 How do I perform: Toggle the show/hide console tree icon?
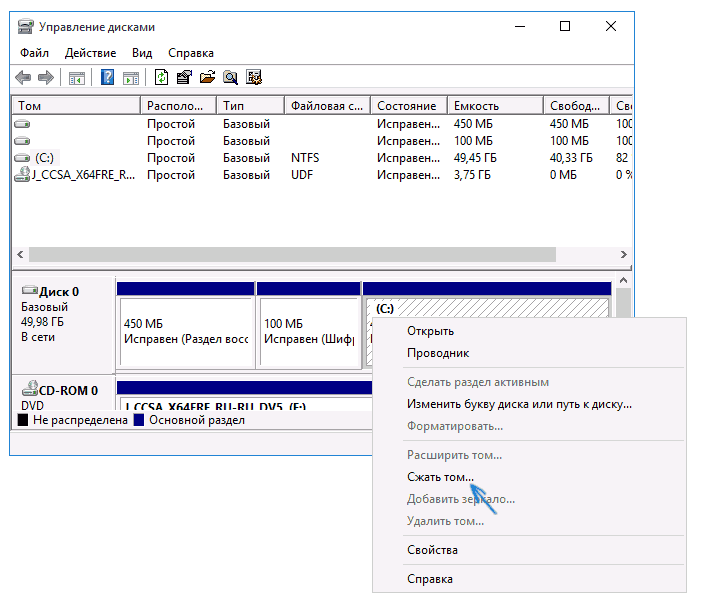(x=77, y=78)
